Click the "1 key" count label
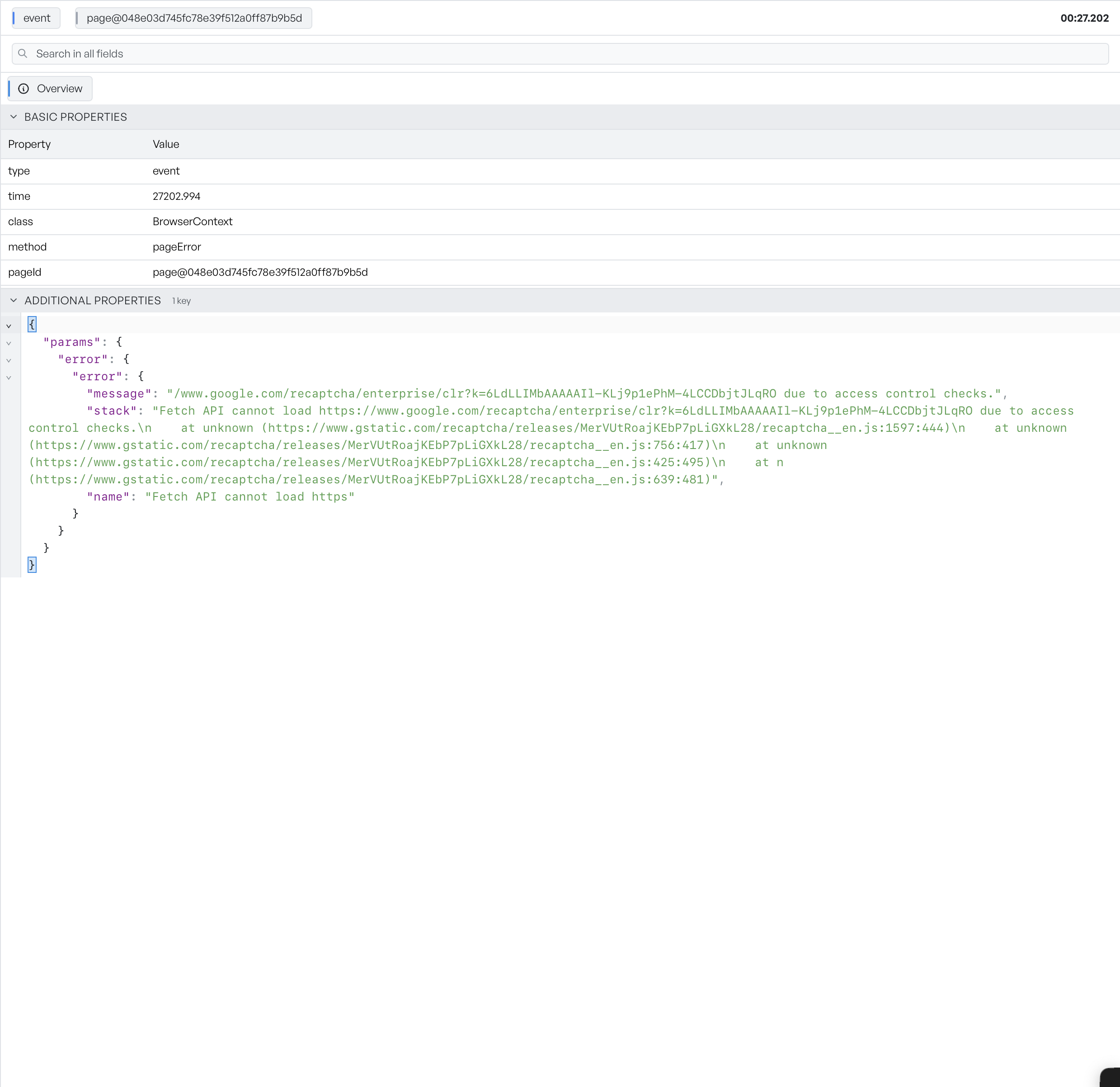 point(182,301)
